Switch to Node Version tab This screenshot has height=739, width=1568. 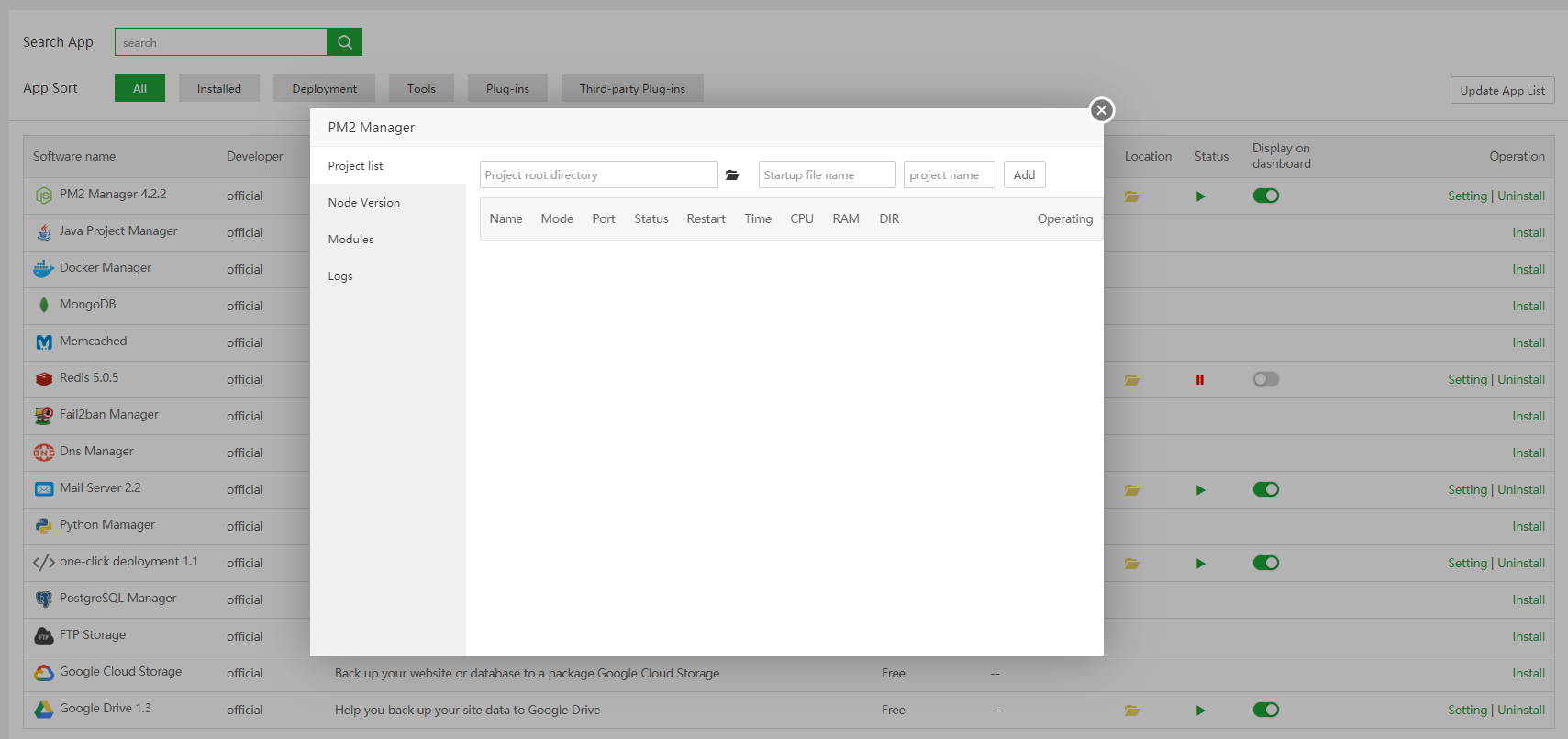364,203
